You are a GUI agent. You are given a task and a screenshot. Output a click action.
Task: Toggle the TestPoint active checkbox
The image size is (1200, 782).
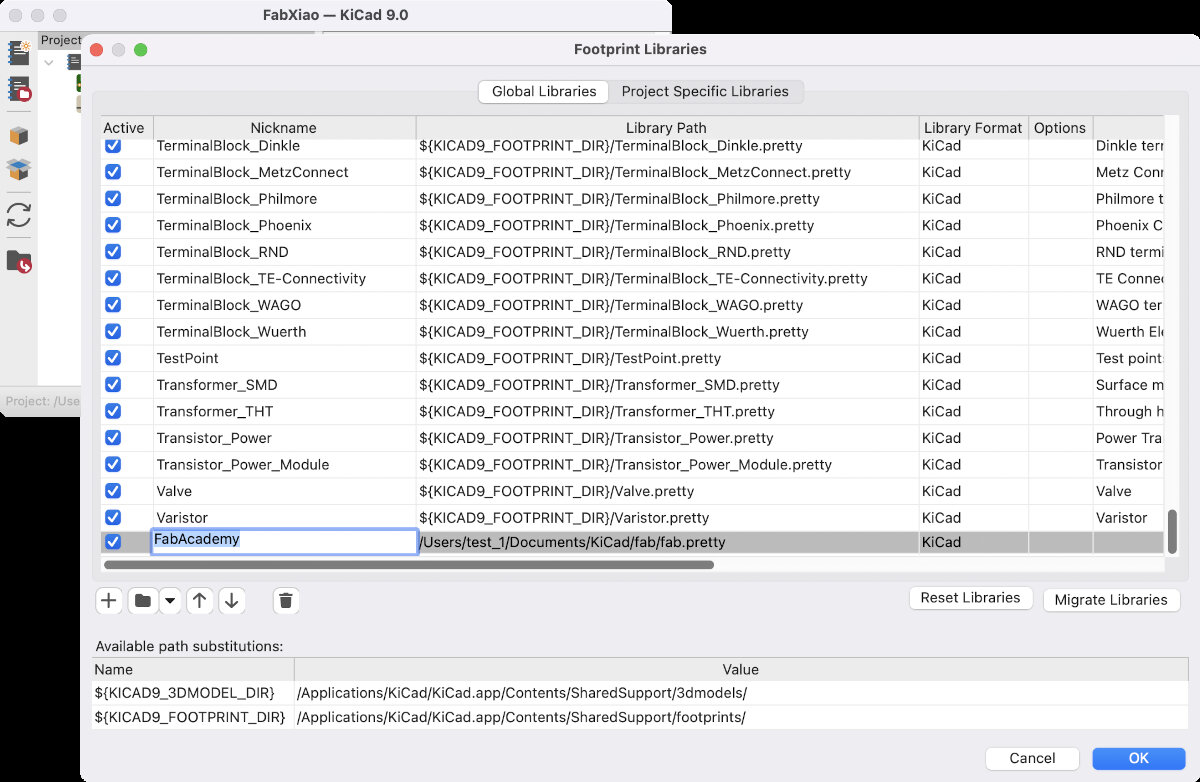(x=113, y=358)
